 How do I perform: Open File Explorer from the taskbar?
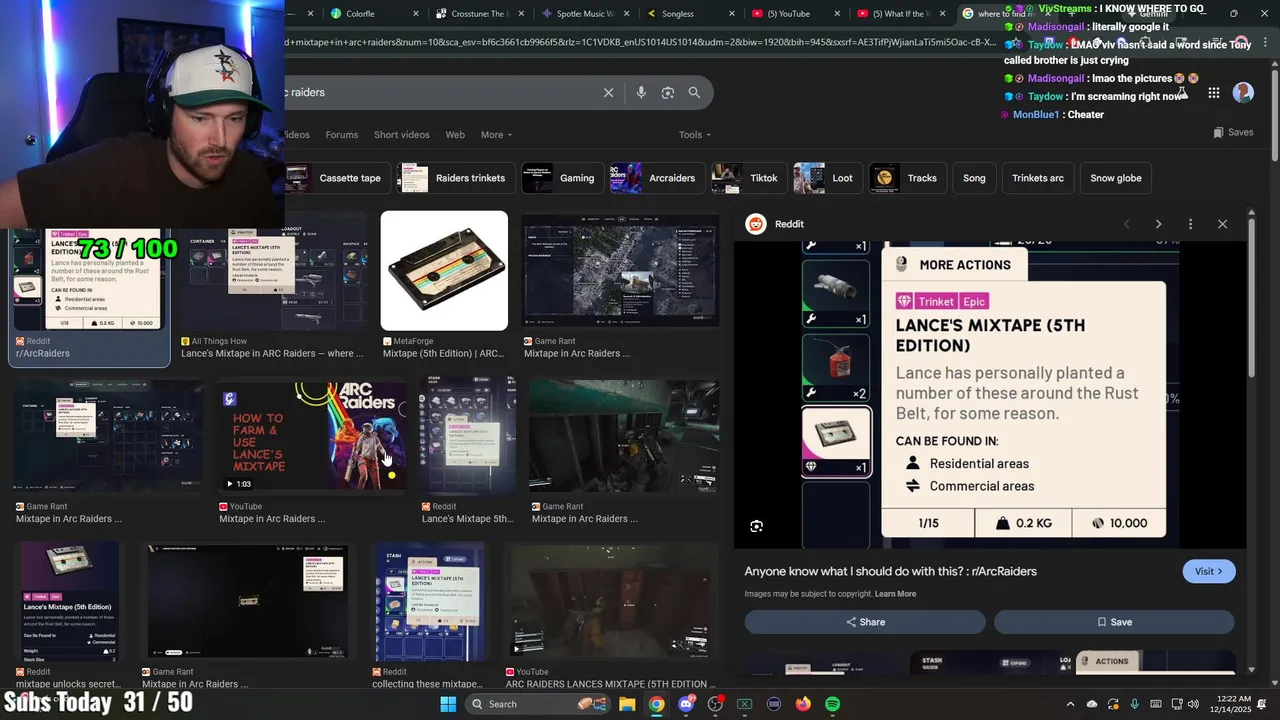pyautogui.click(x=627, y=704)
